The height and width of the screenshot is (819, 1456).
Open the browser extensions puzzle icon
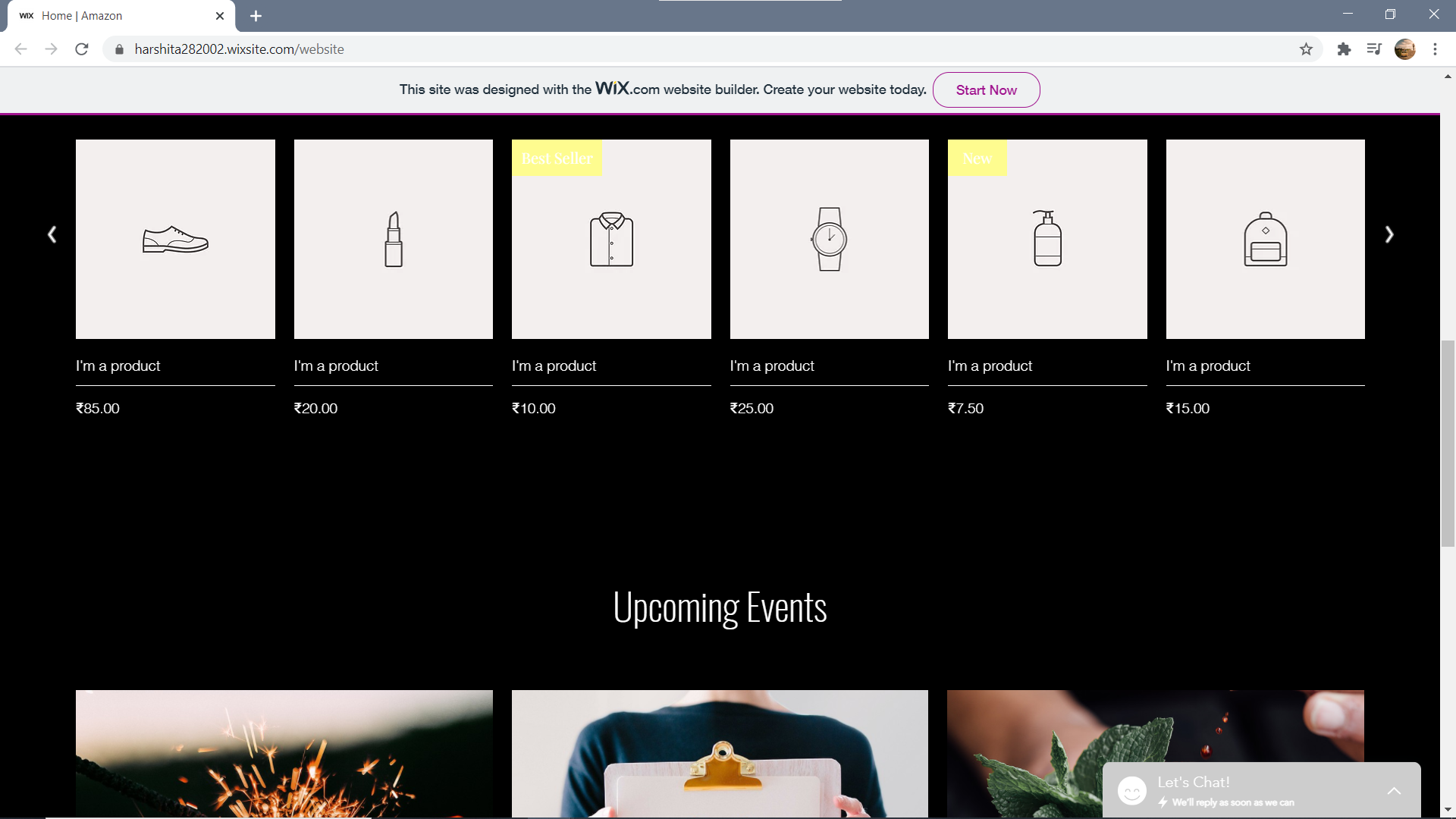pos(1344,49)
